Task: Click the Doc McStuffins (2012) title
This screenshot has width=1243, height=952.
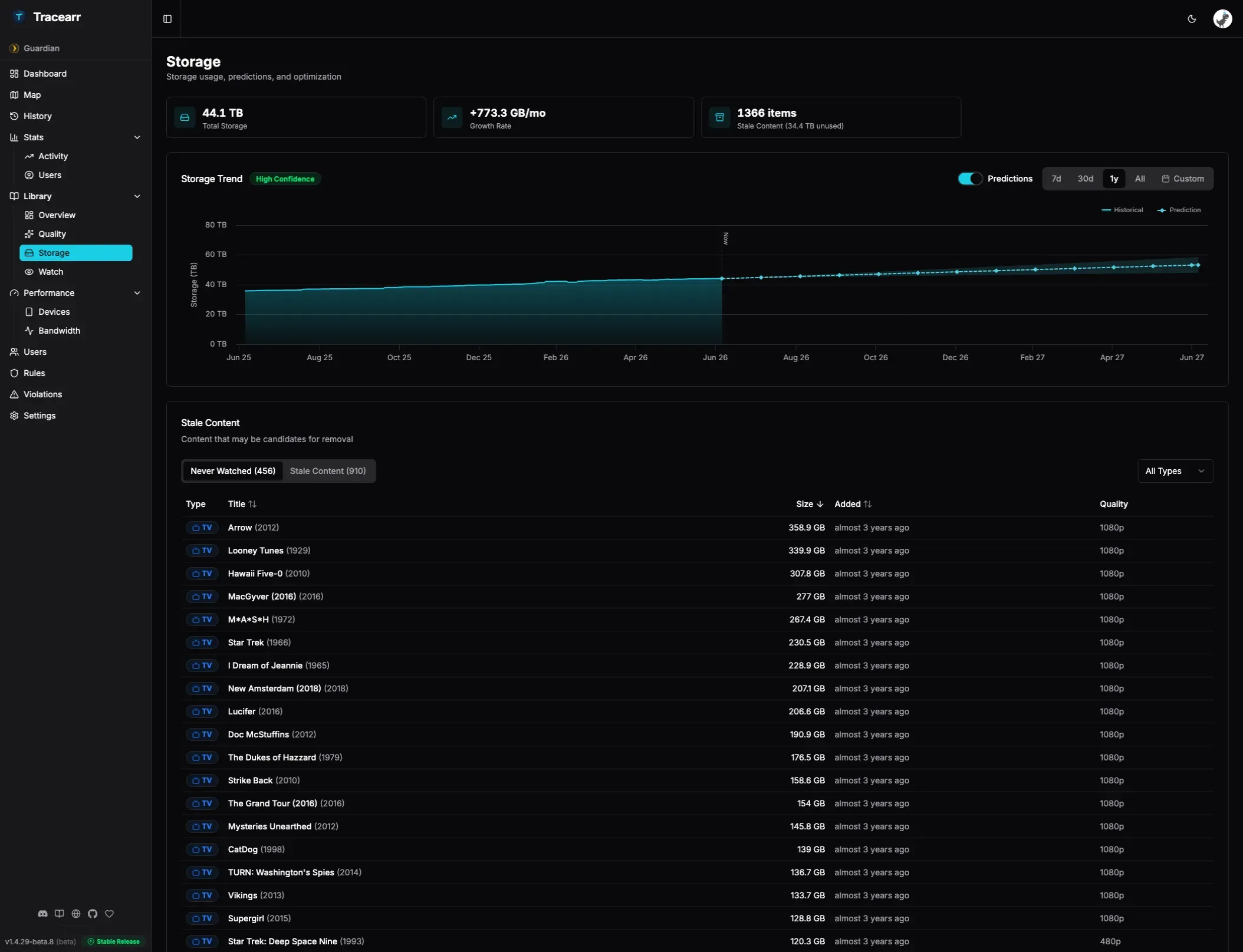Action: (272, 734)
